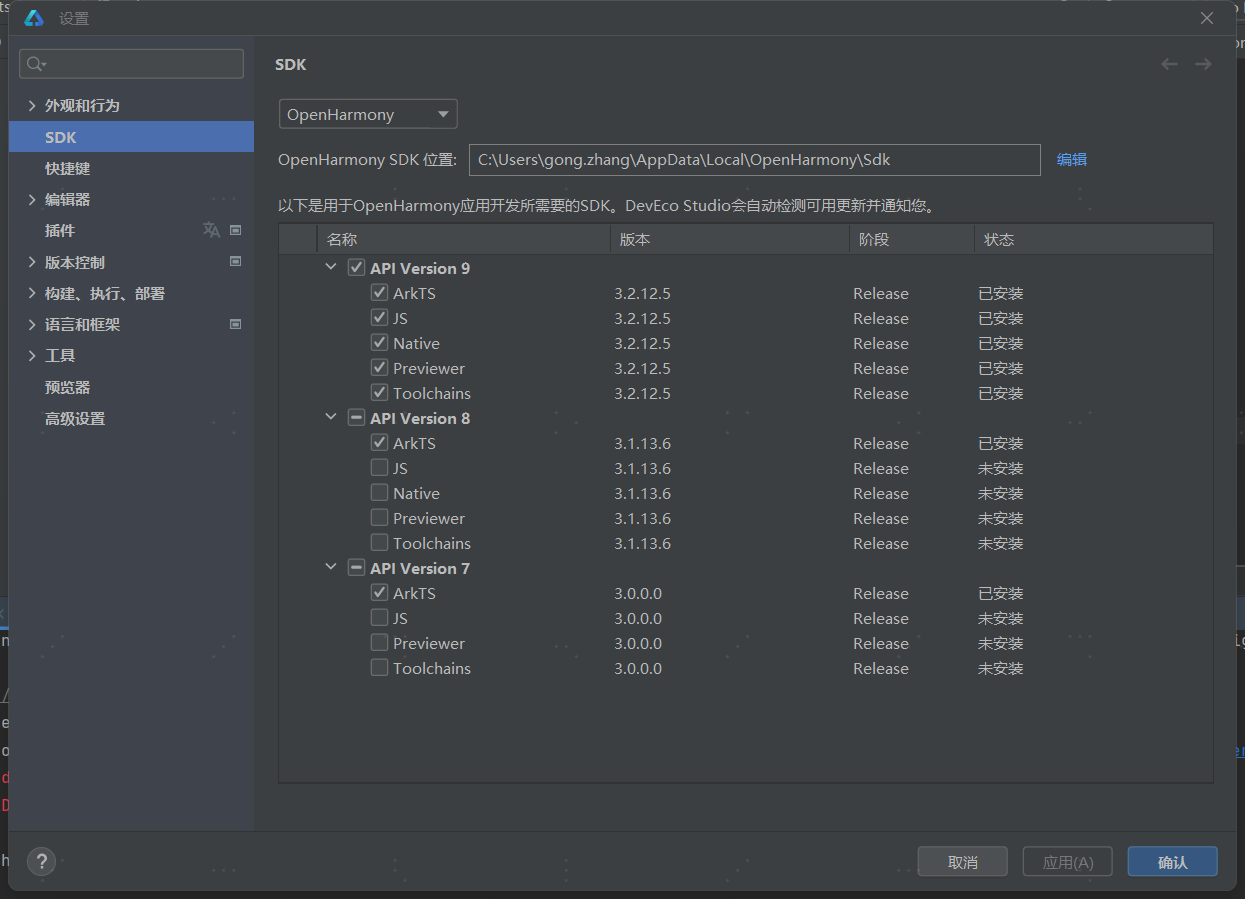Expand the 外观和行为 settings section

coord(32,105)
